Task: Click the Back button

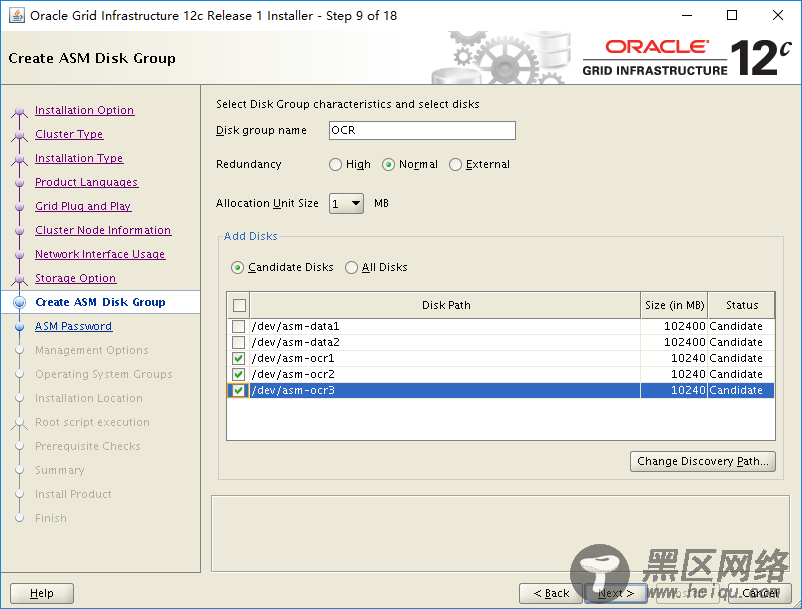Action: pos(551,593)
